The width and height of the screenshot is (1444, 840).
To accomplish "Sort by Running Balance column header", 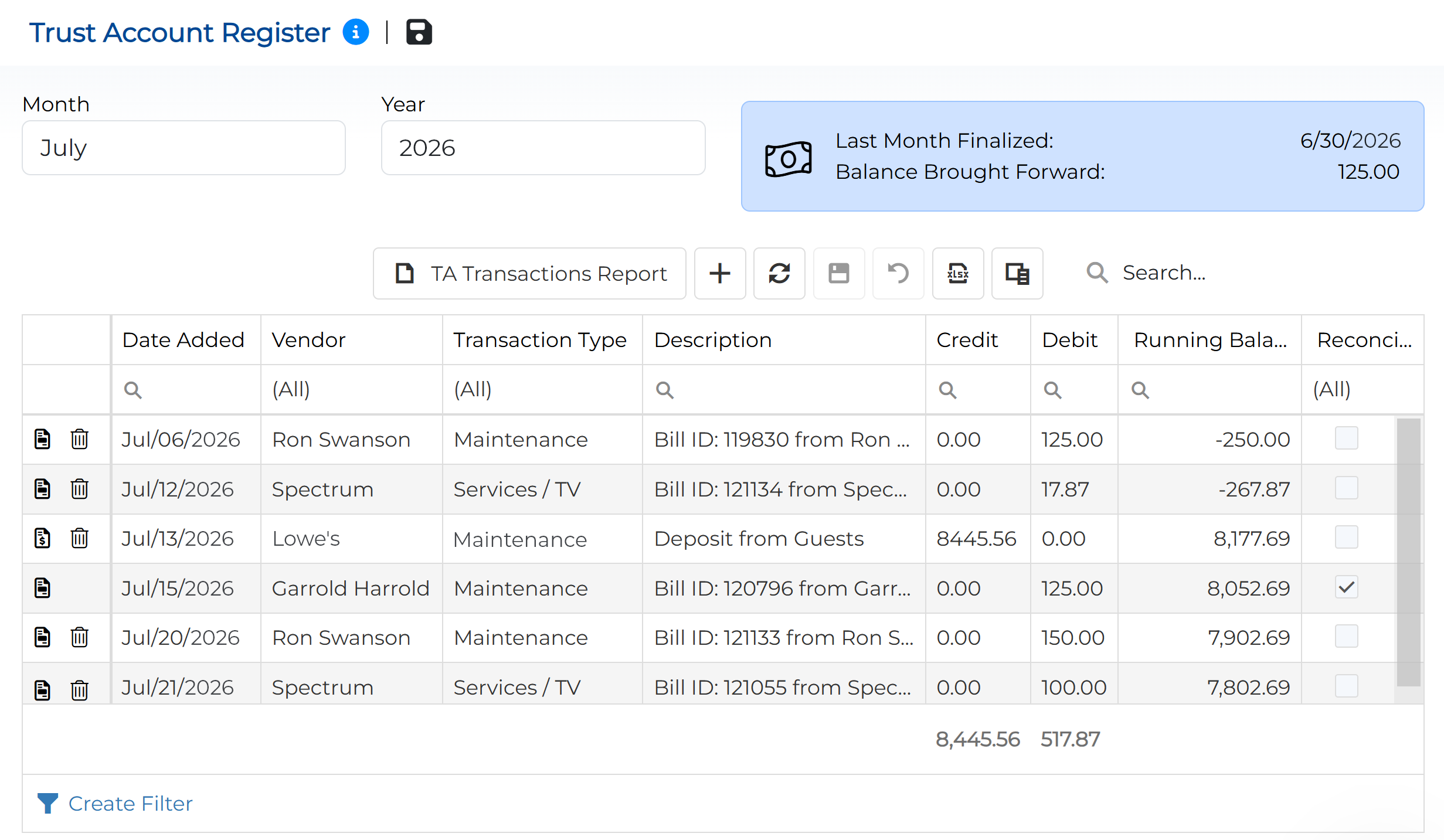I will pos(1209,340).
